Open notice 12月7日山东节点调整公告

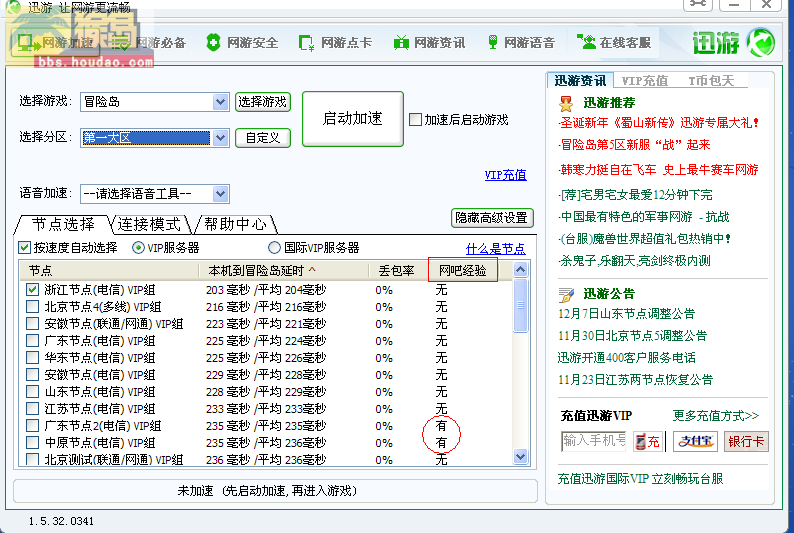pos(626,313)
